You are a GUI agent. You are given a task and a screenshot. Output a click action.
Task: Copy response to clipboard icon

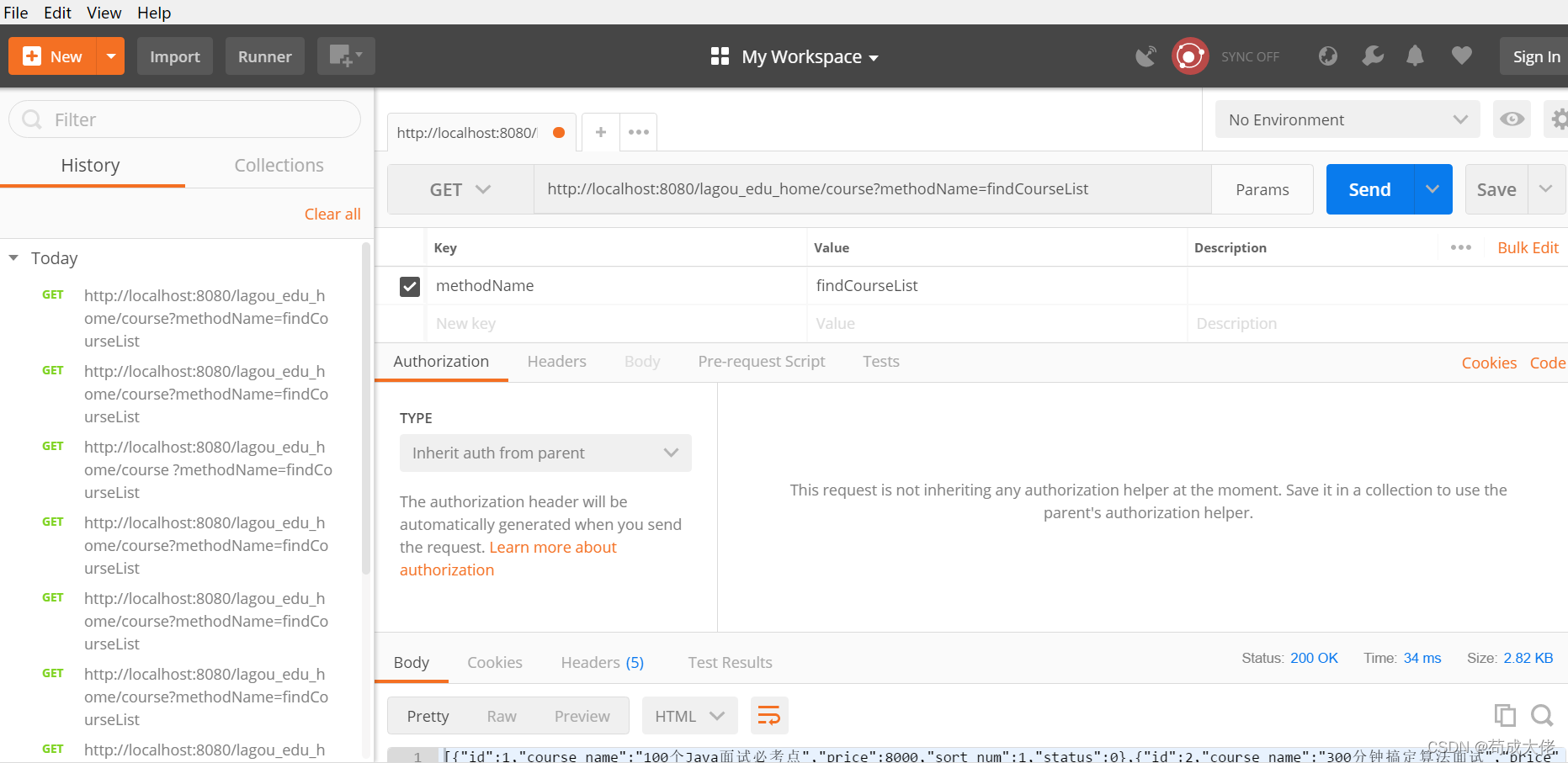point(1505,715)
